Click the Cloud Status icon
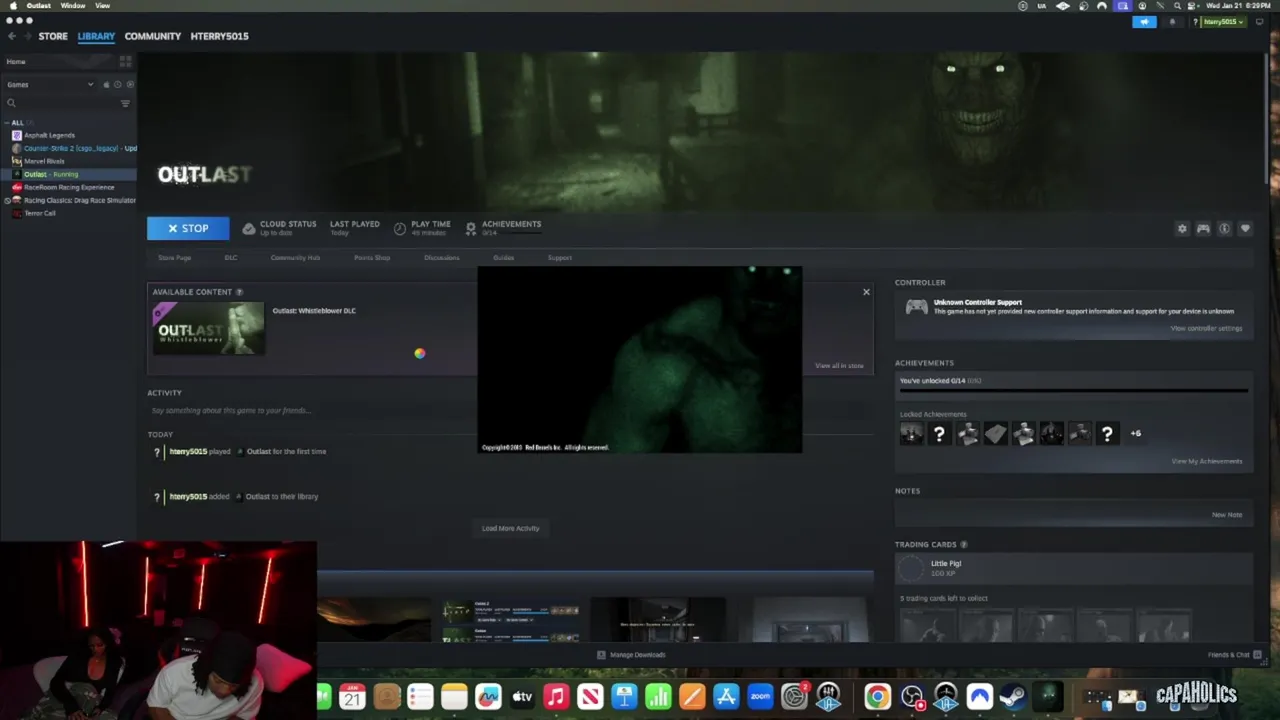 (249, 229)
